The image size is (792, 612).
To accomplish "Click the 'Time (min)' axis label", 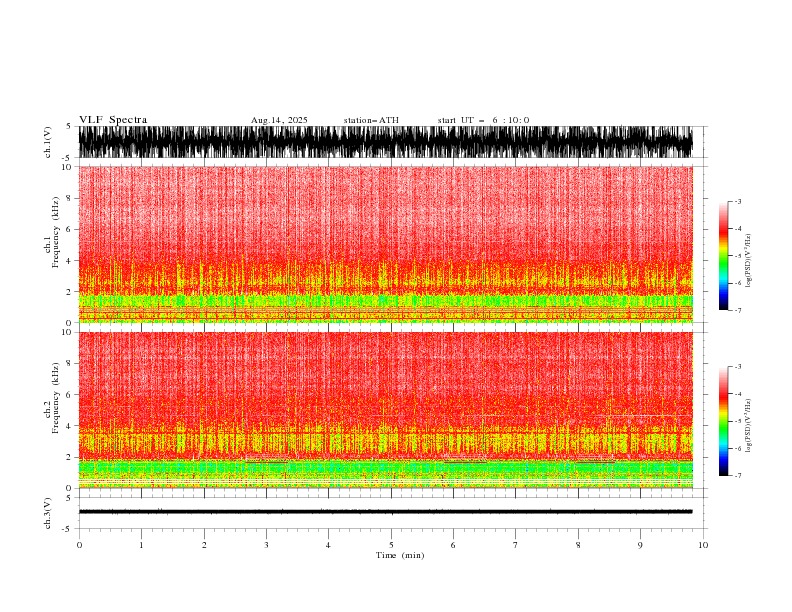I will [x=400, y=555].
